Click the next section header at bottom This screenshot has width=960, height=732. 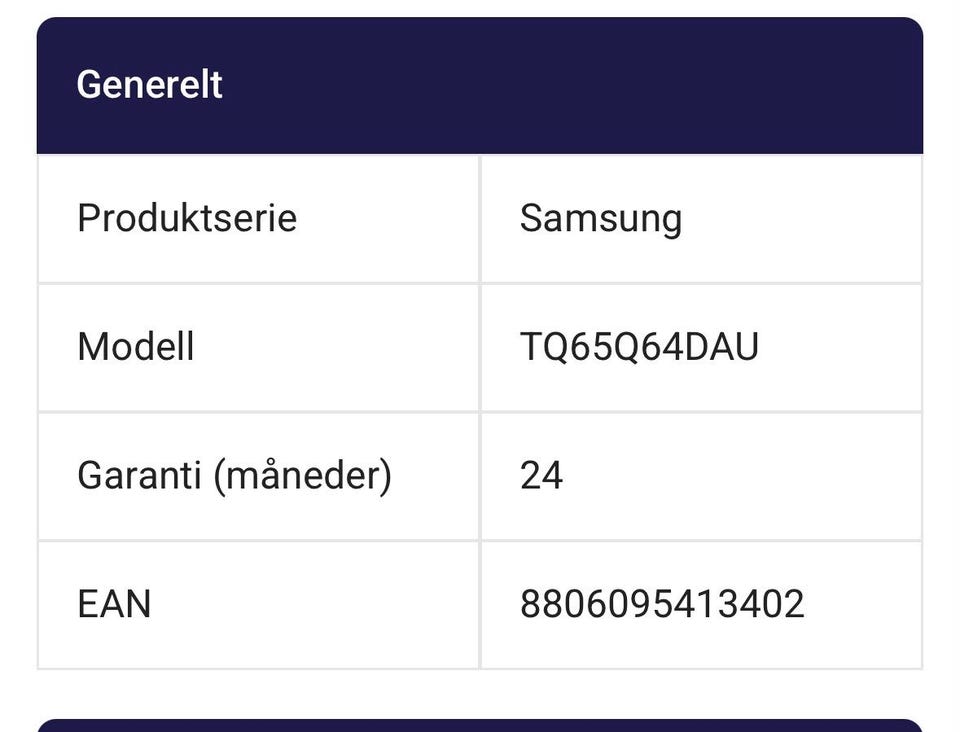pyautogui.click(x=480, y=725)
